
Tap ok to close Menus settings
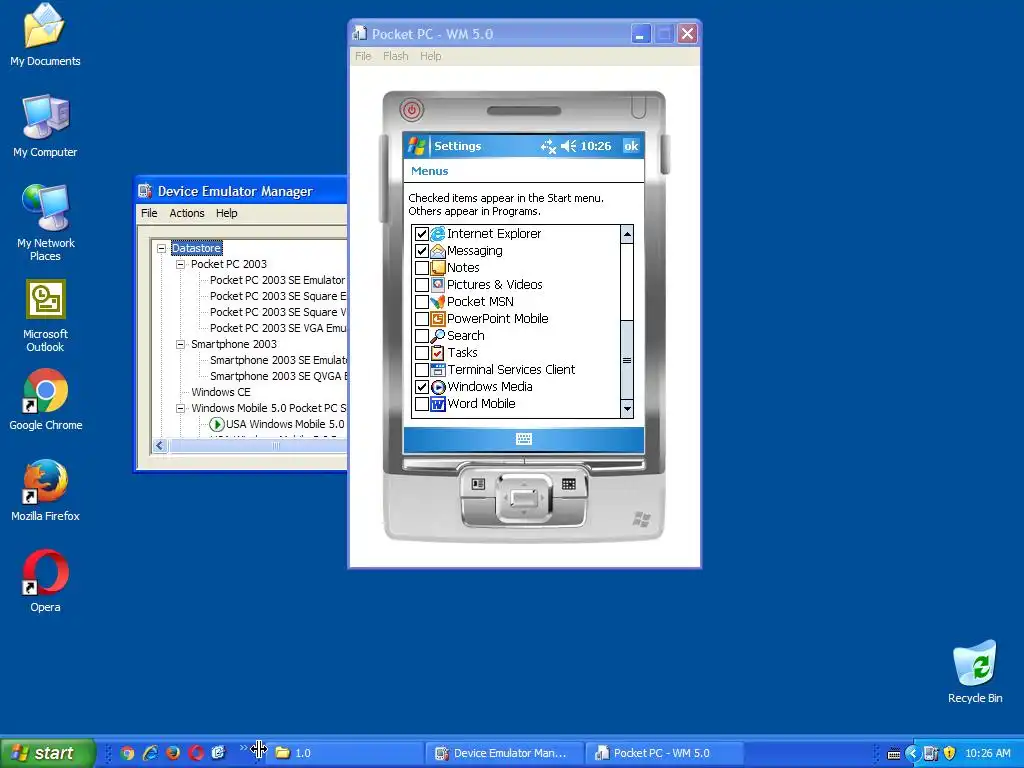631,146
